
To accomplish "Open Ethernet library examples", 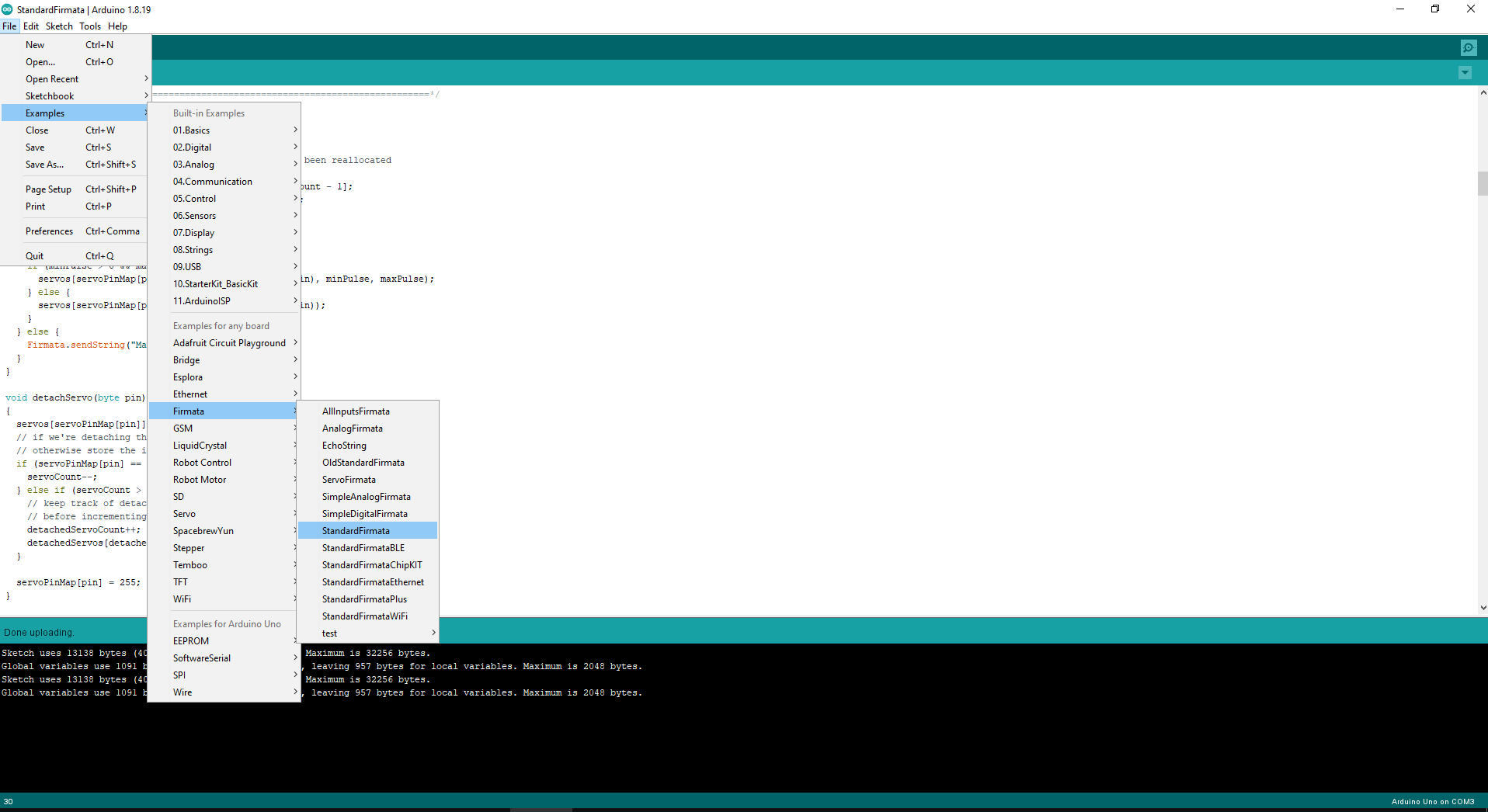I will (224, 394).
